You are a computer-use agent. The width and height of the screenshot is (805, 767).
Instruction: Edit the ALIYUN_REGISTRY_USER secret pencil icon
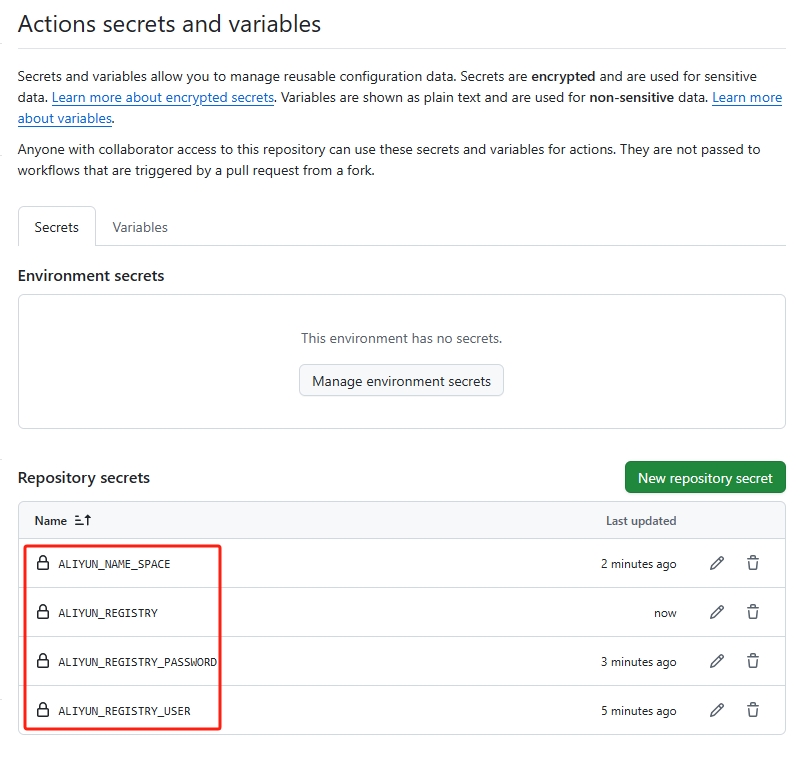(x=716, y=711)
